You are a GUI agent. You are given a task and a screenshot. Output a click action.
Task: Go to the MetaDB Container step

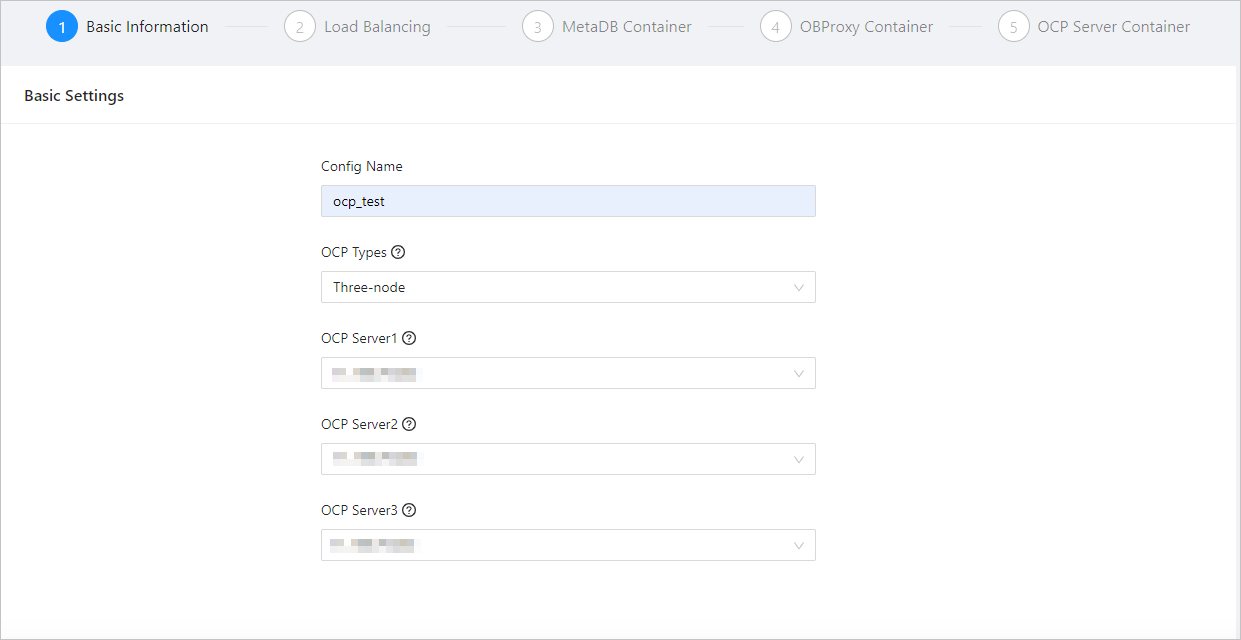[626, 27]
